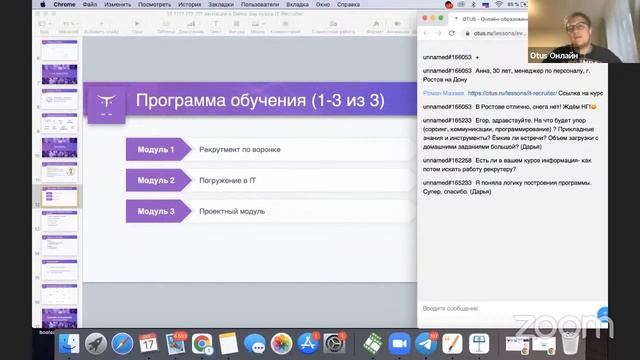The height and width of the screenshot is (360, 640).
Task: Select the Программа обучения slide title
Action: [260, 100]
